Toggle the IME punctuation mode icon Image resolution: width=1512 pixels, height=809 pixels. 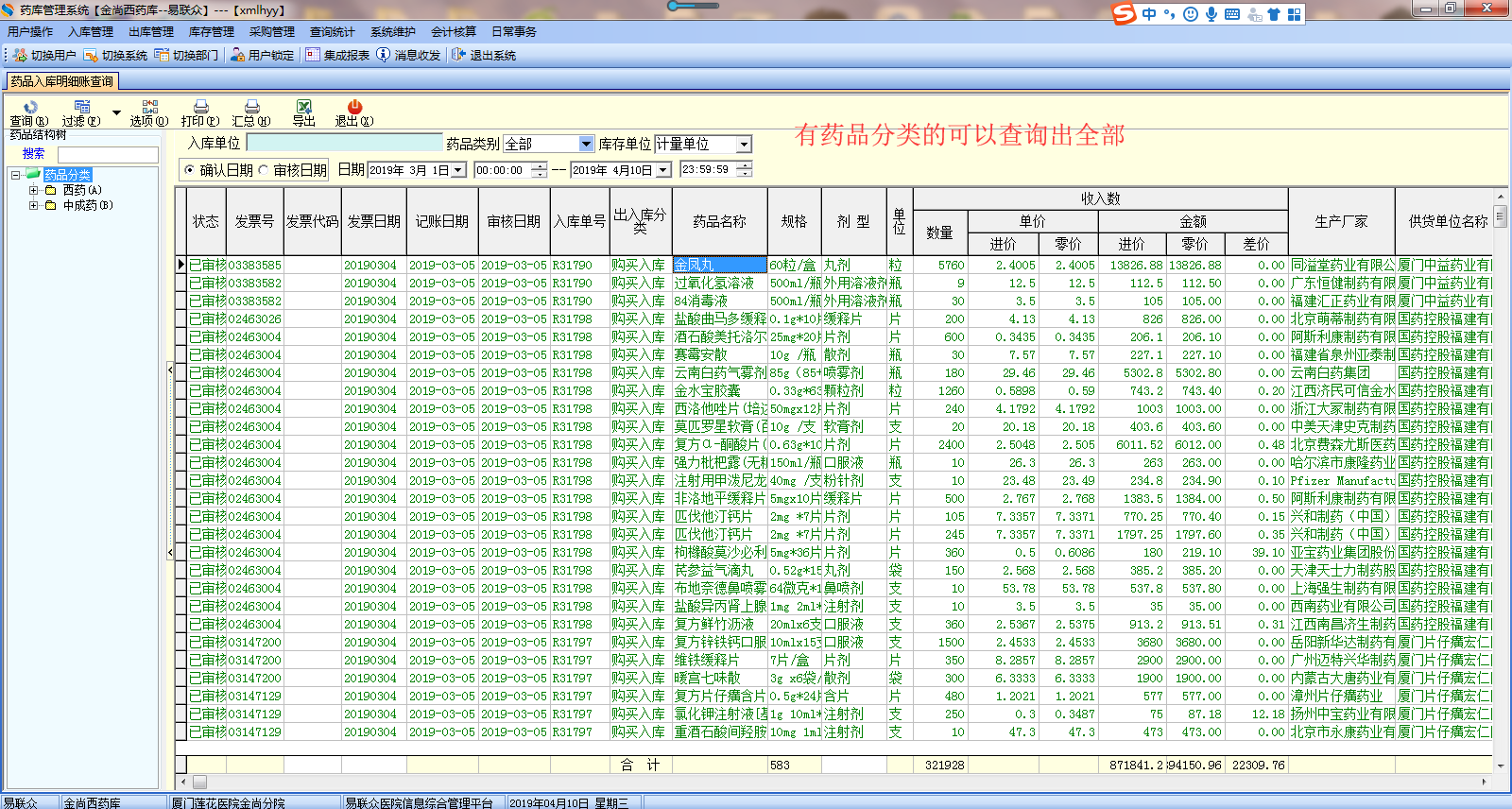1169,14
